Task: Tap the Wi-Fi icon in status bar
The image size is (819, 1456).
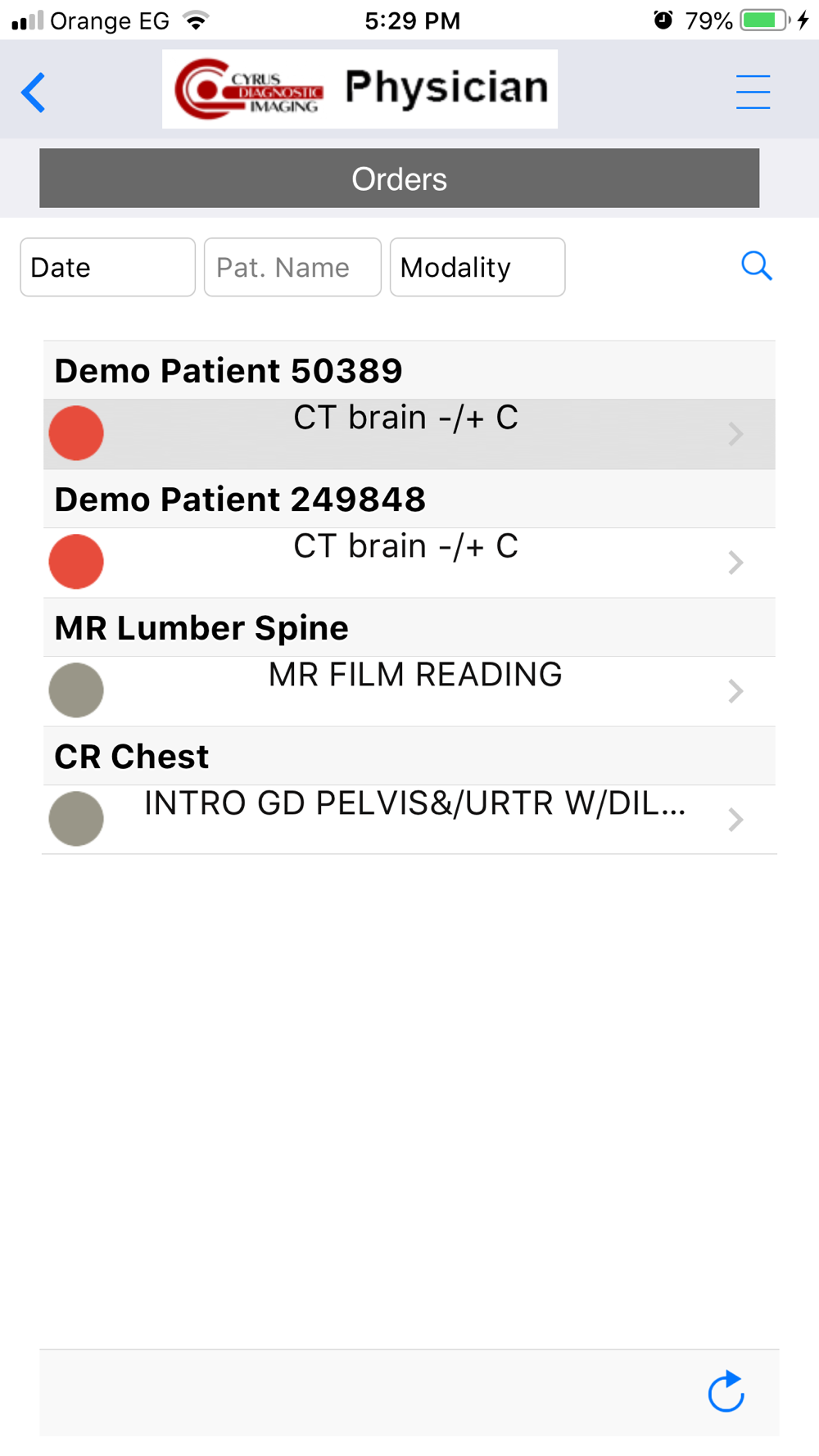Action: 195,20
